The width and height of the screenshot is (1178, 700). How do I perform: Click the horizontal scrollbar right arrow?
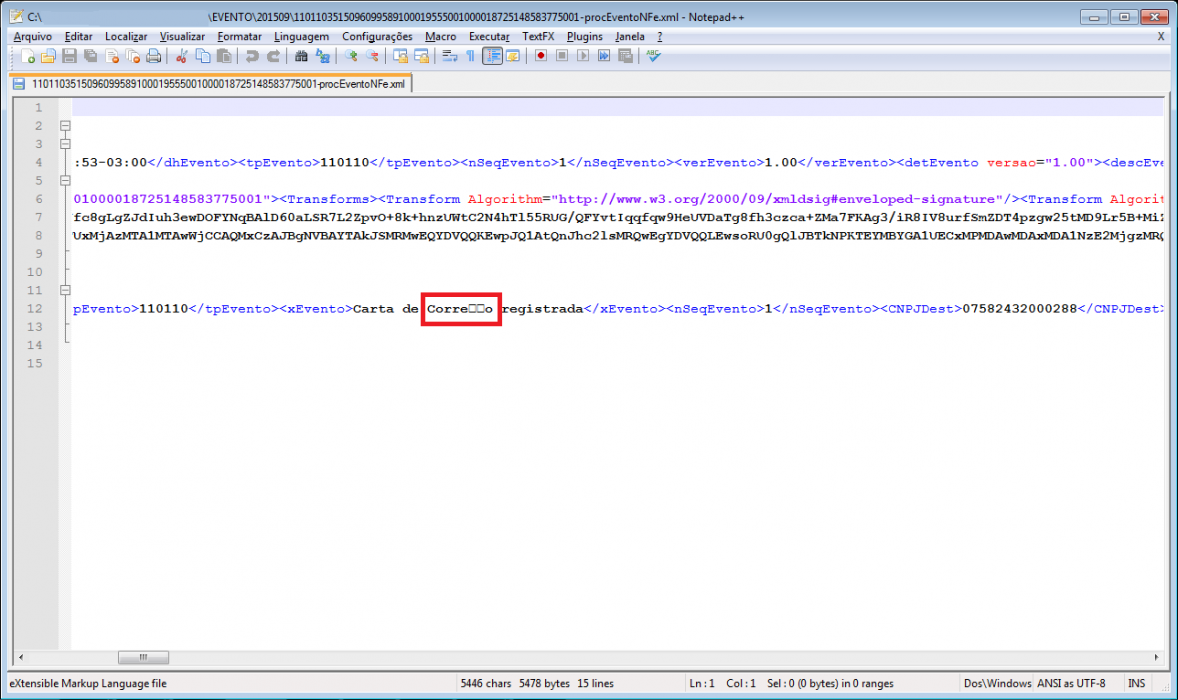pos(1156,657)
